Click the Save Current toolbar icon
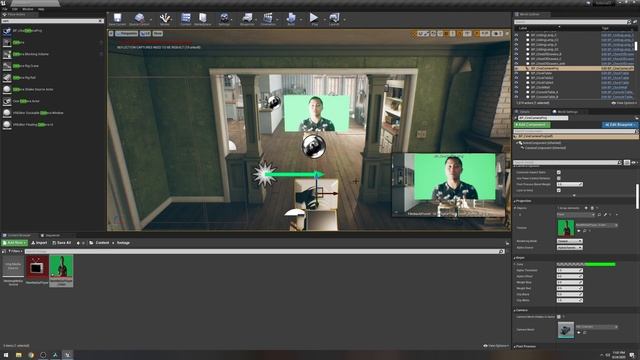 [118, 18]
